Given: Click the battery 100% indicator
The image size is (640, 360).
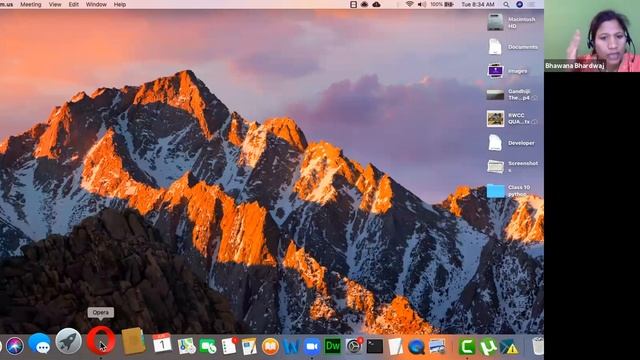Looking at the screenshot, I should coord(442,4).
